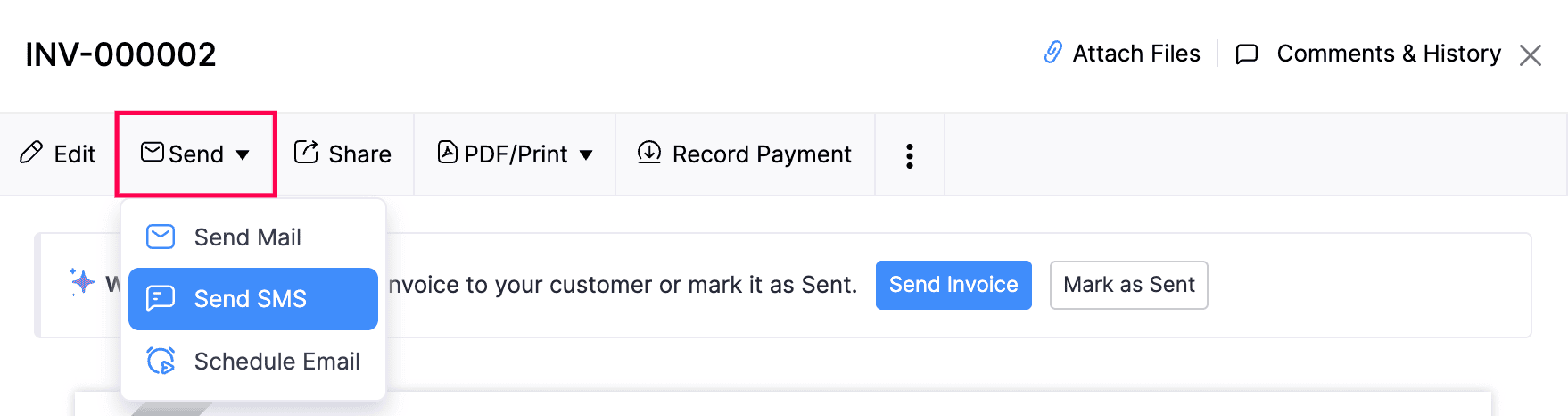Choose Send SMS menu option
1568x416 pixels.
pyautogui.click(x=251, y=299)
